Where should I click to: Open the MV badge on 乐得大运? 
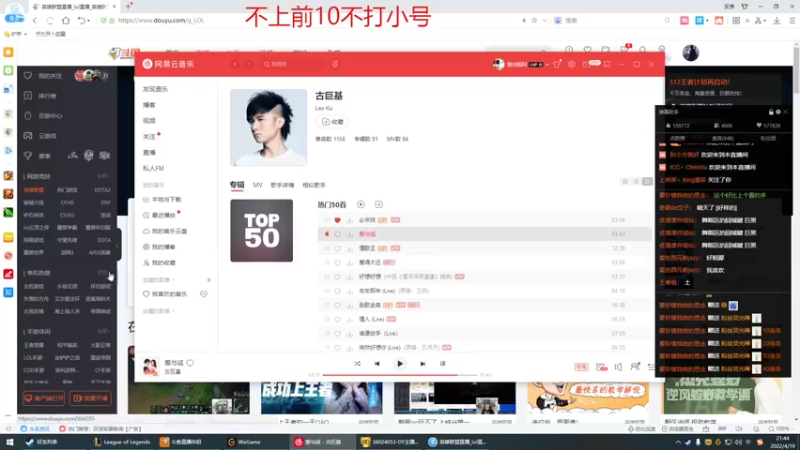[x=389, y=262]
